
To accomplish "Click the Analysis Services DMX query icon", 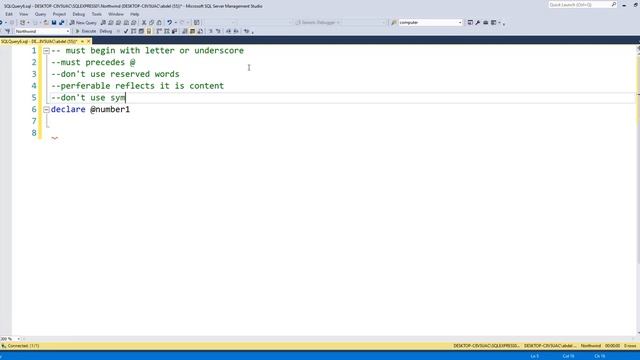I will point(118,22).
